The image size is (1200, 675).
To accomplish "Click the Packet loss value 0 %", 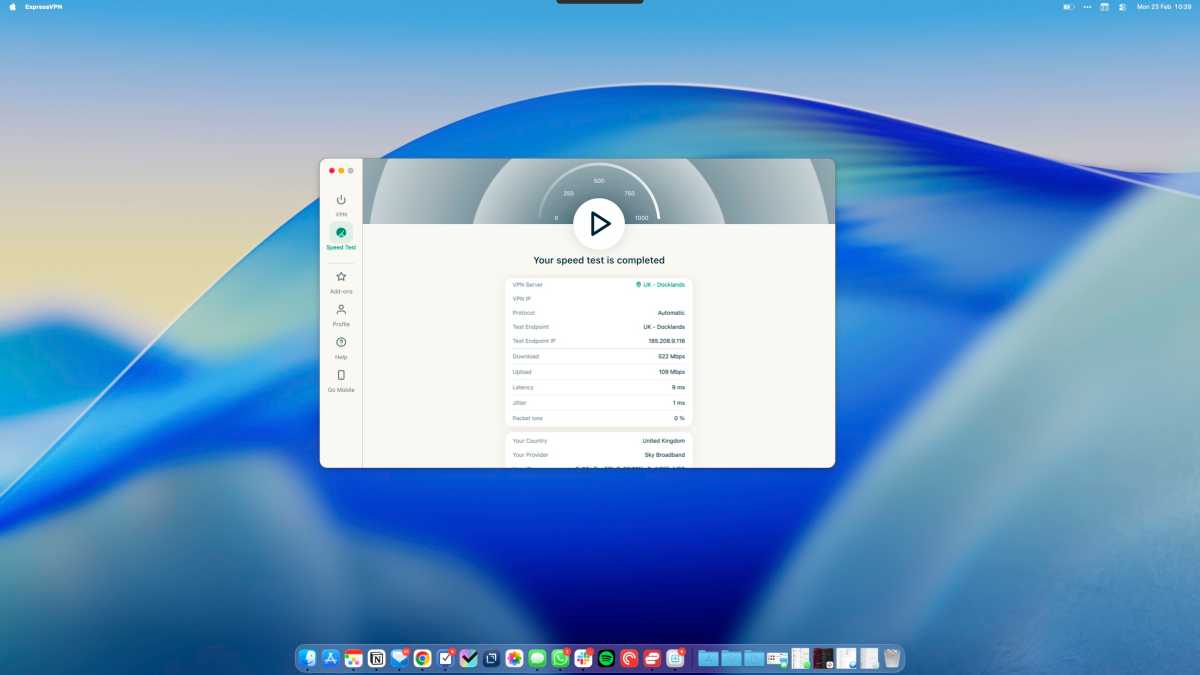I will point(680,418).
